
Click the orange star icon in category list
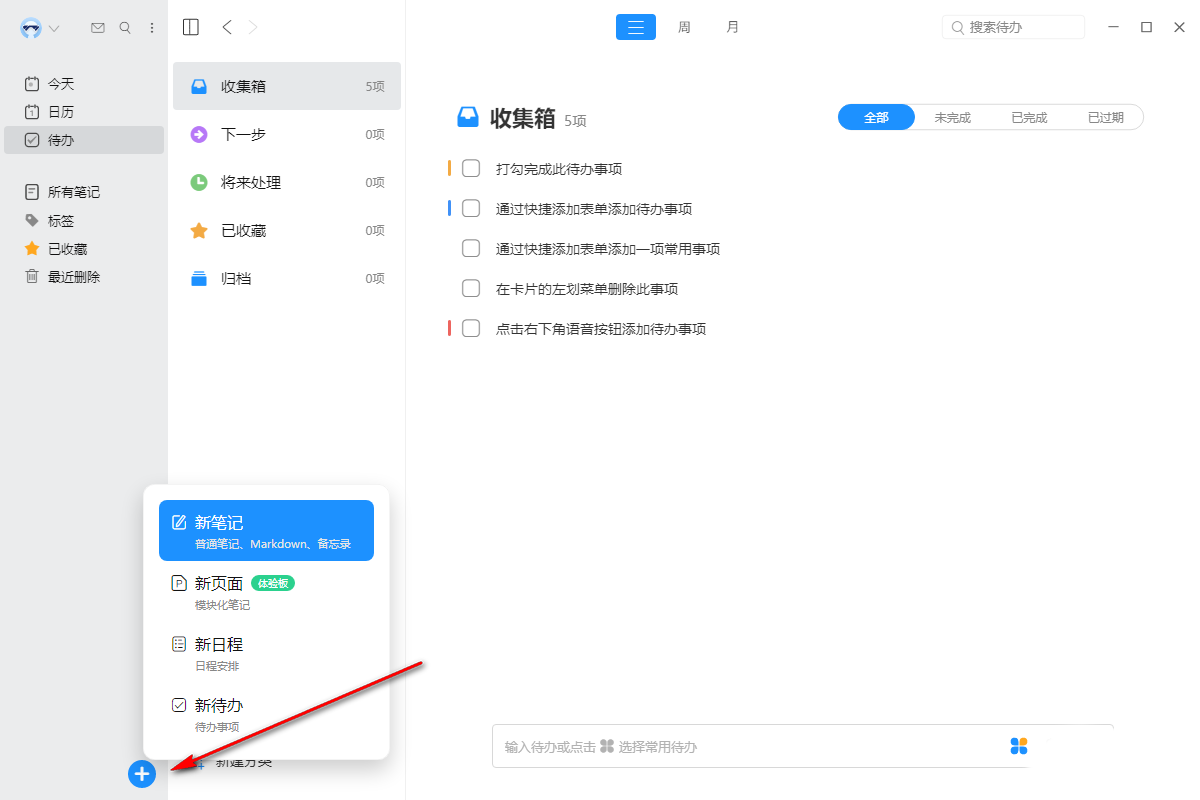click(x=199, y=230)
